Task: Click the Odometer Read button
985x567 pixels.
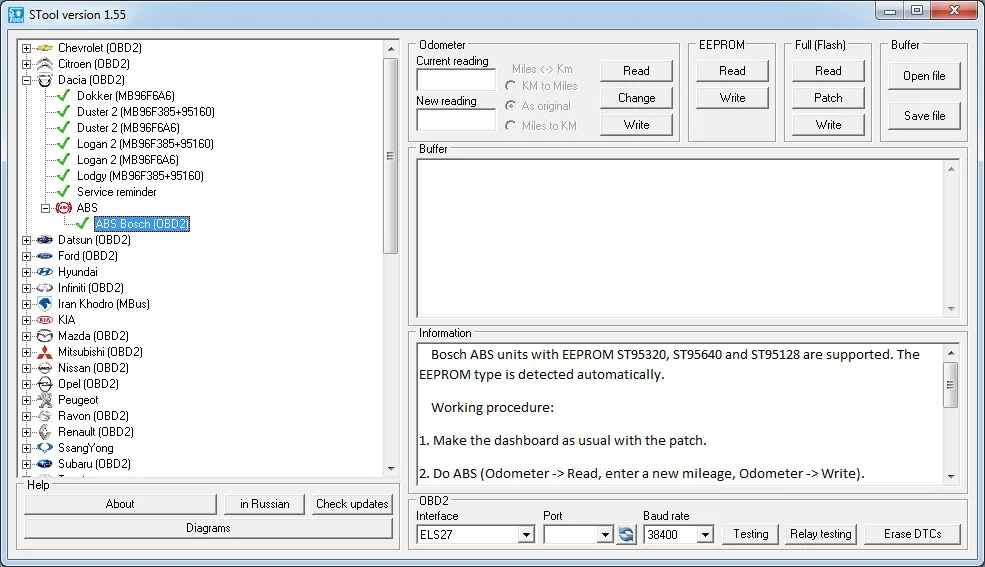Action: coord(636,71)
